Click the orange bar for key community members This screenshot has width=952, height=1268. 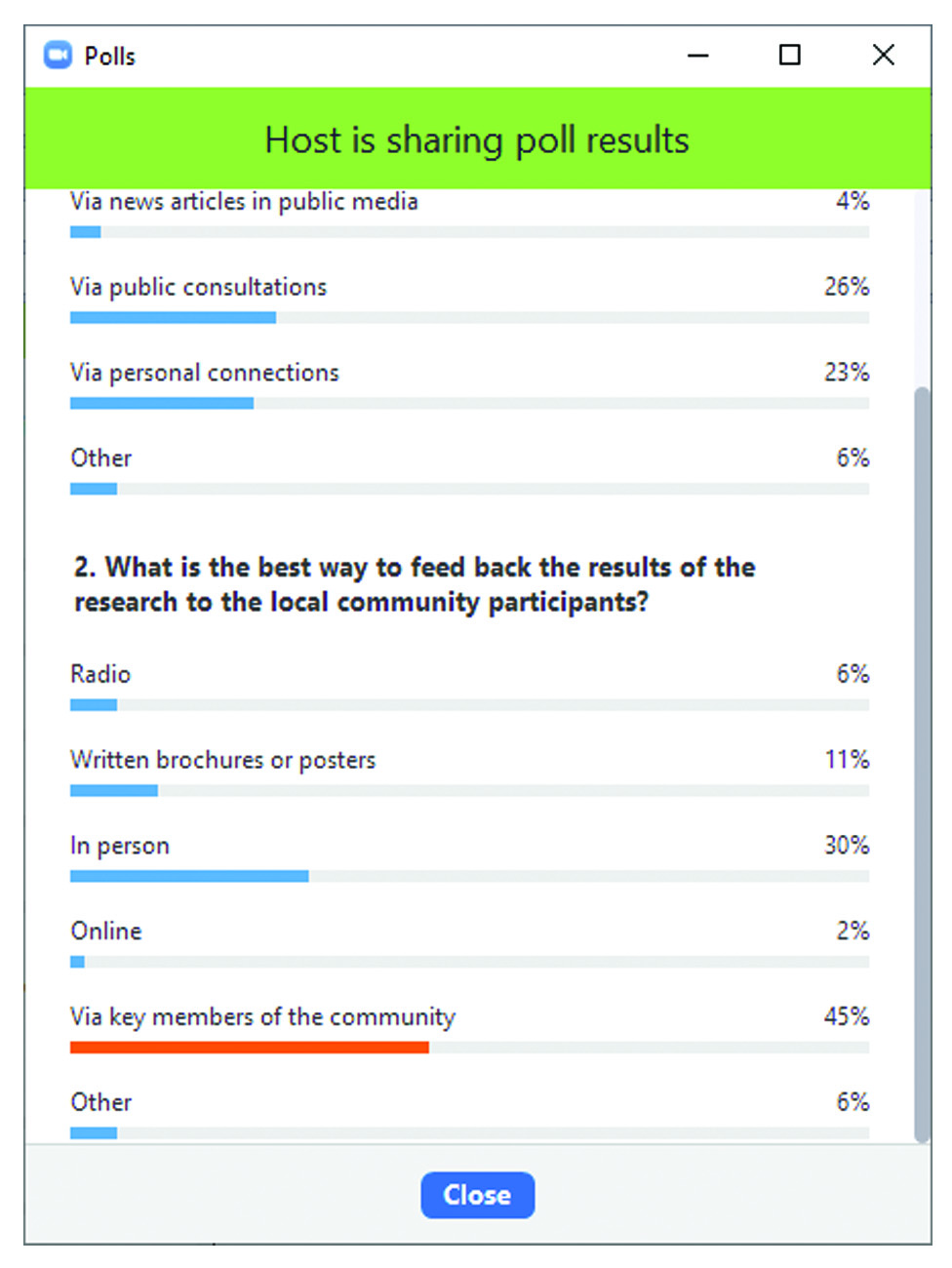(x=249, y=1048)
